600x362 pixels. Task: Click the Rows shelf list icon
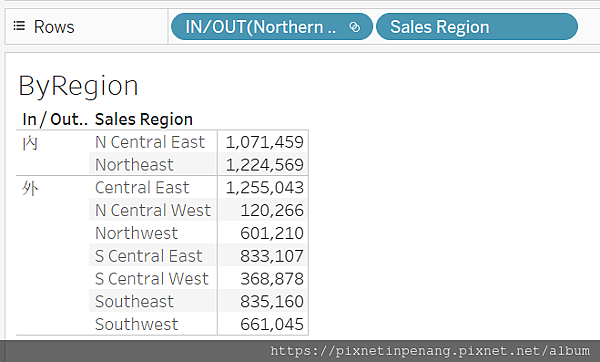pos(19,26)
